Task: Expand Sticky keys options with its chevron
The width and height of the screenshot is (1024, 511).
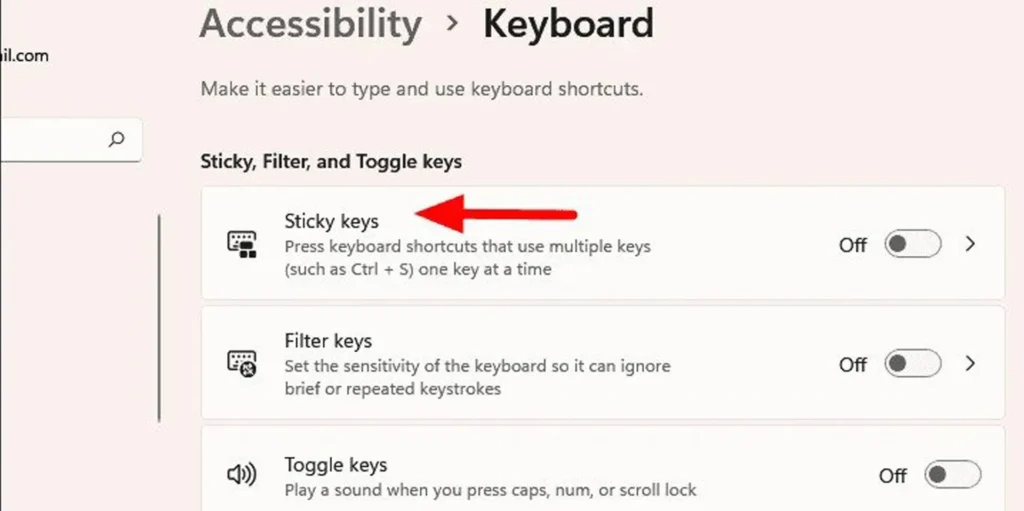Action: 970,244
